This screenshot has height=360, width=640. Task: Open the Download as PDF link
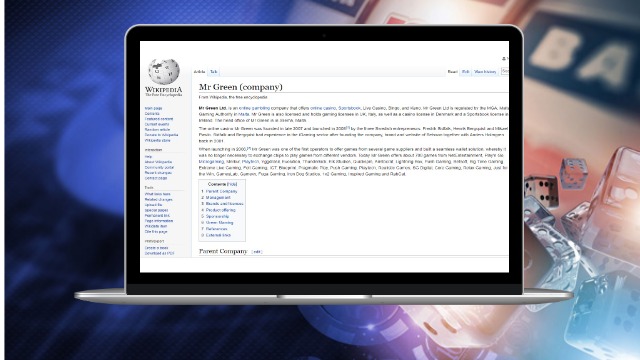point(159,253)
